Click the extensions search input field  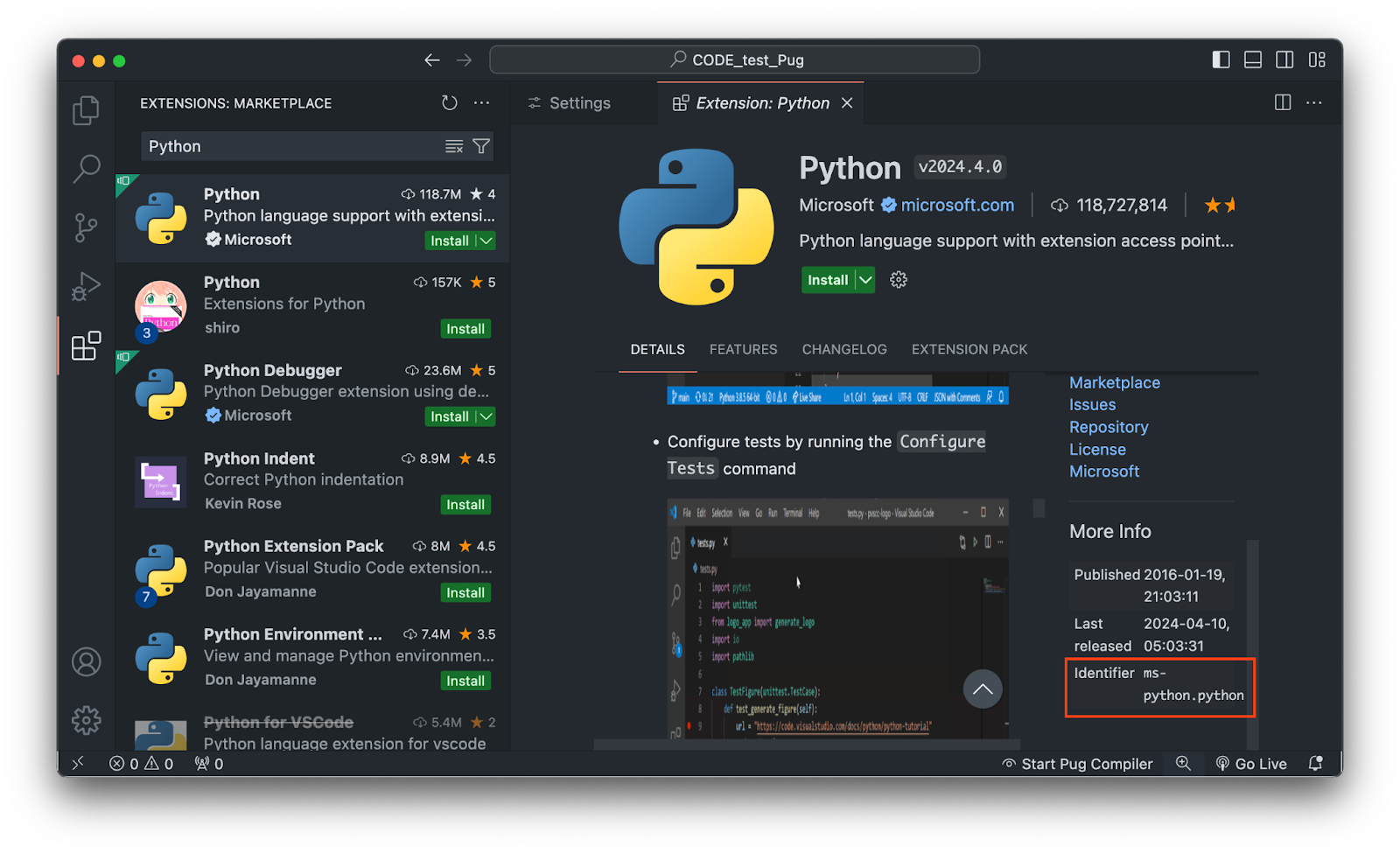click(x=289, y=146)
